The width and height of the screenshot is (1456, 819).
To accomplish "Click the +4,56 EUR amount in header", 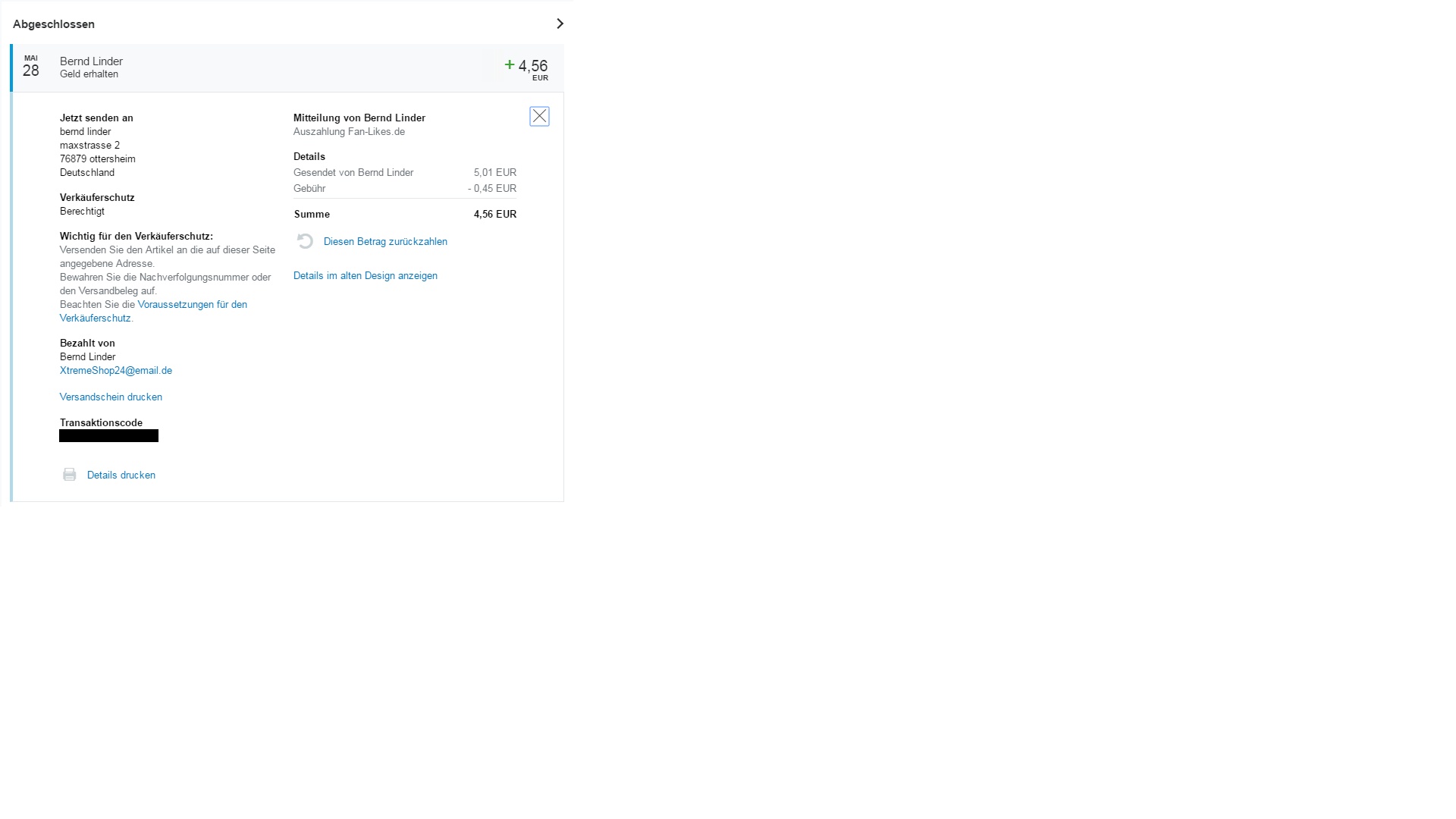I will tap(533, 67).
